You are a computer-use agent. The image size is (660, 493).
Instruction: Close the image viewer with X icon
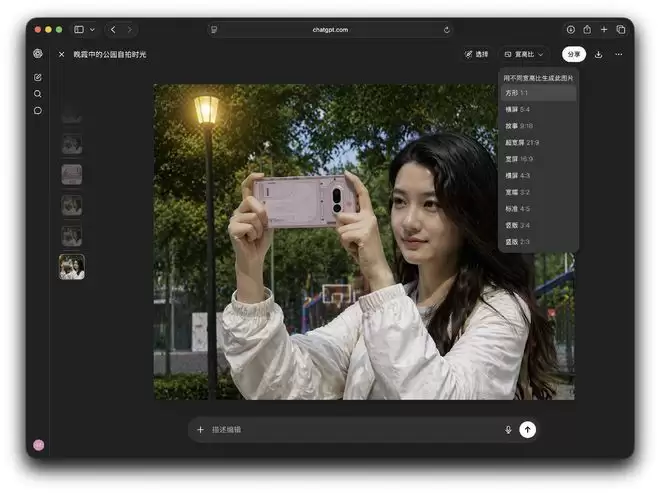62,54
